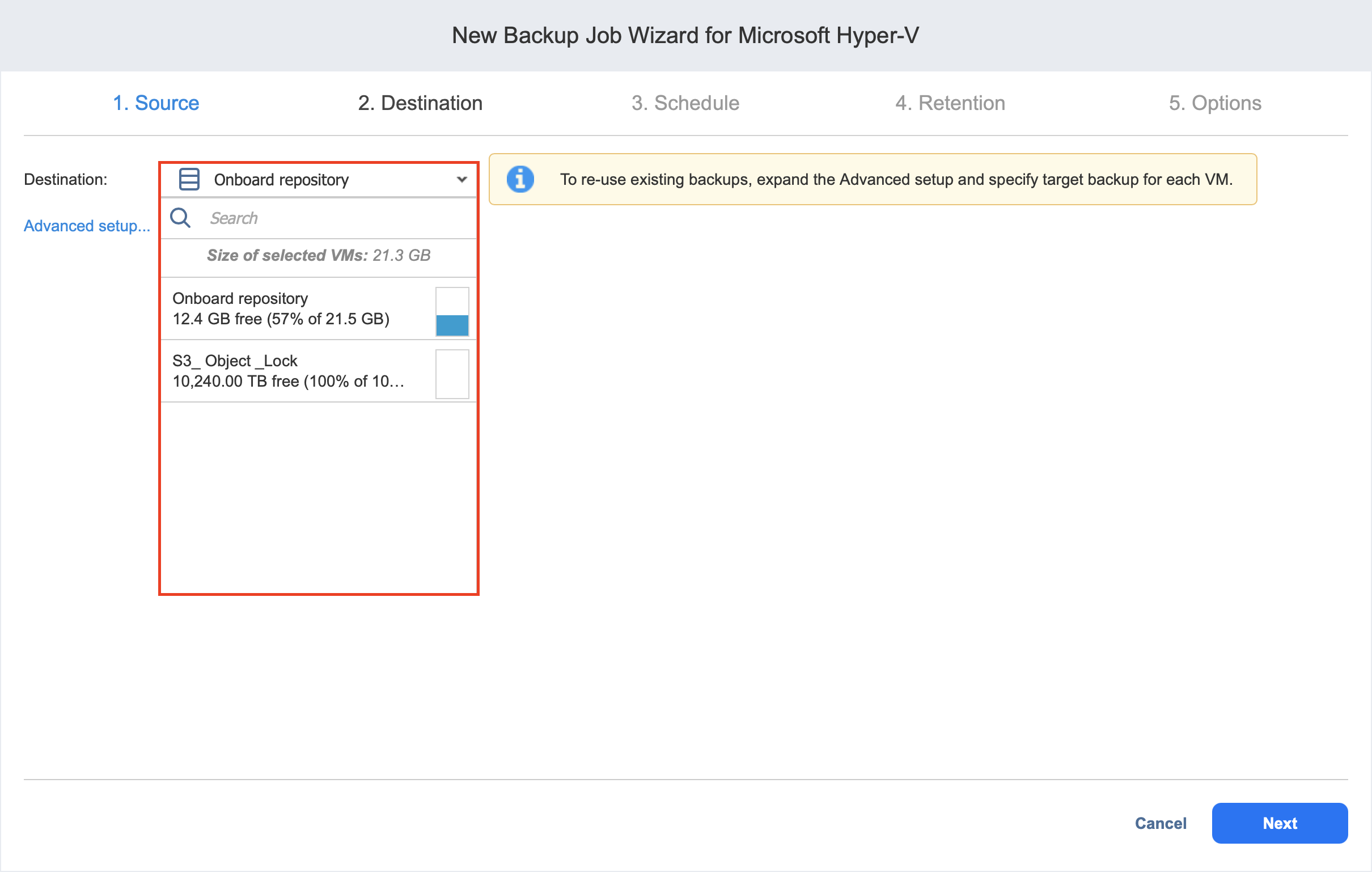
Task: Click the Size of selected VMs text
Action: 319,255
